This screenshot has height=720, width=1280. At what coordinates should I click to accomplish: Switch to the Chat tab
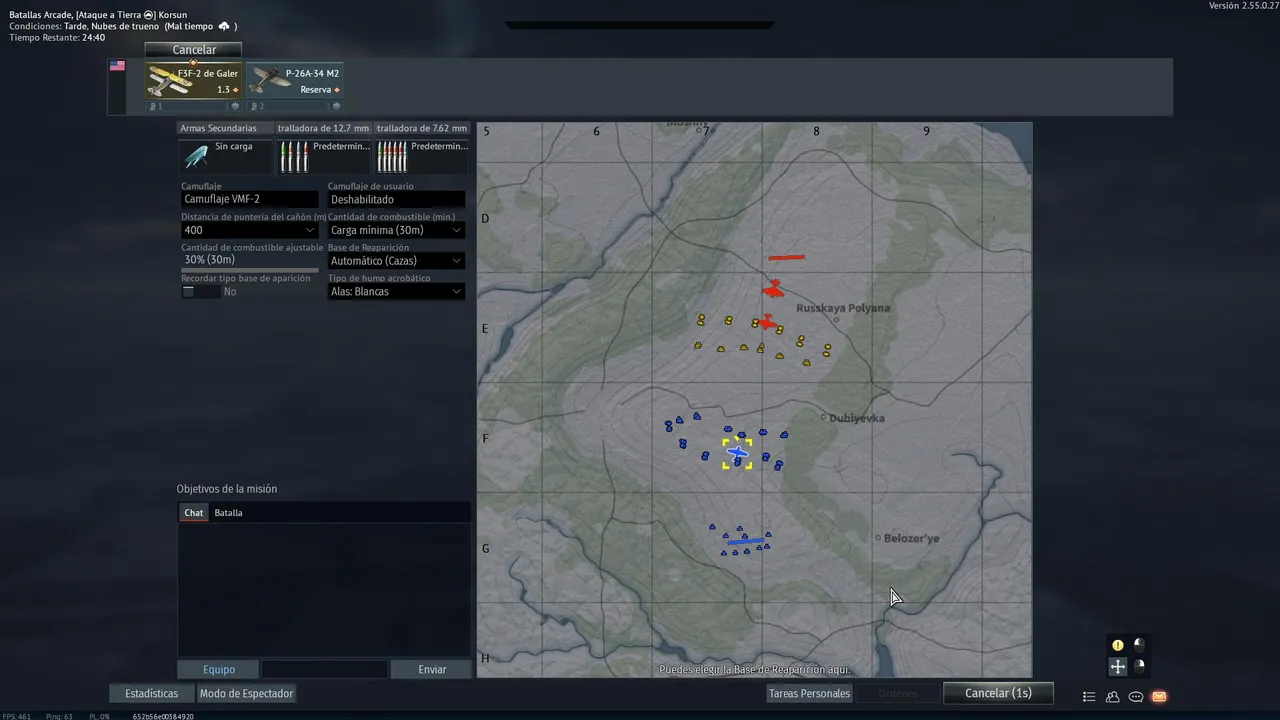(x=194, y=512)
